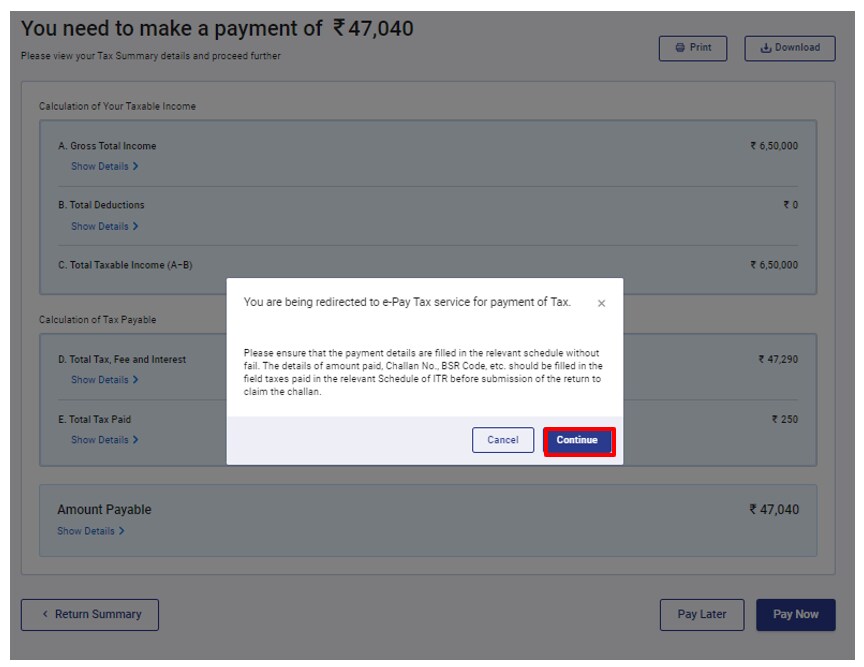Choose the Pay Later option
Image resolution: width=864 pixels, height=667 pixels.
click(x=701, y=614)
